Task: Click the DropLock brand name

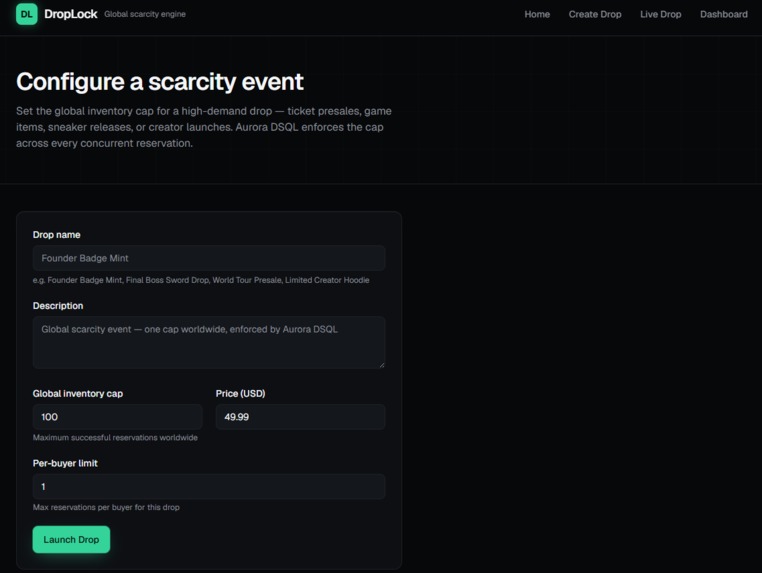Action: [x=70, y=14]
